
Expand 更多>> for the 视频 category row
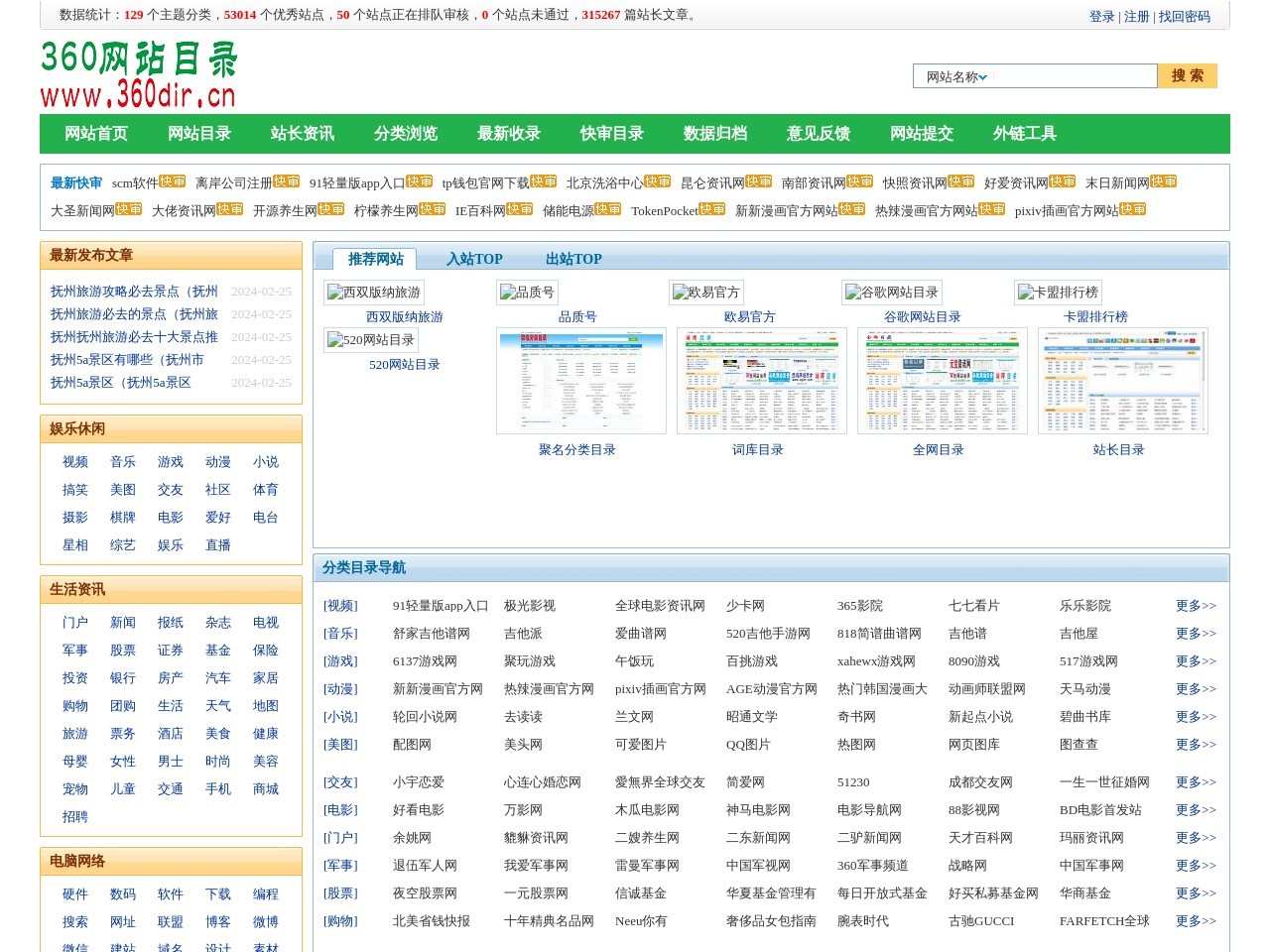[1195, 606]
